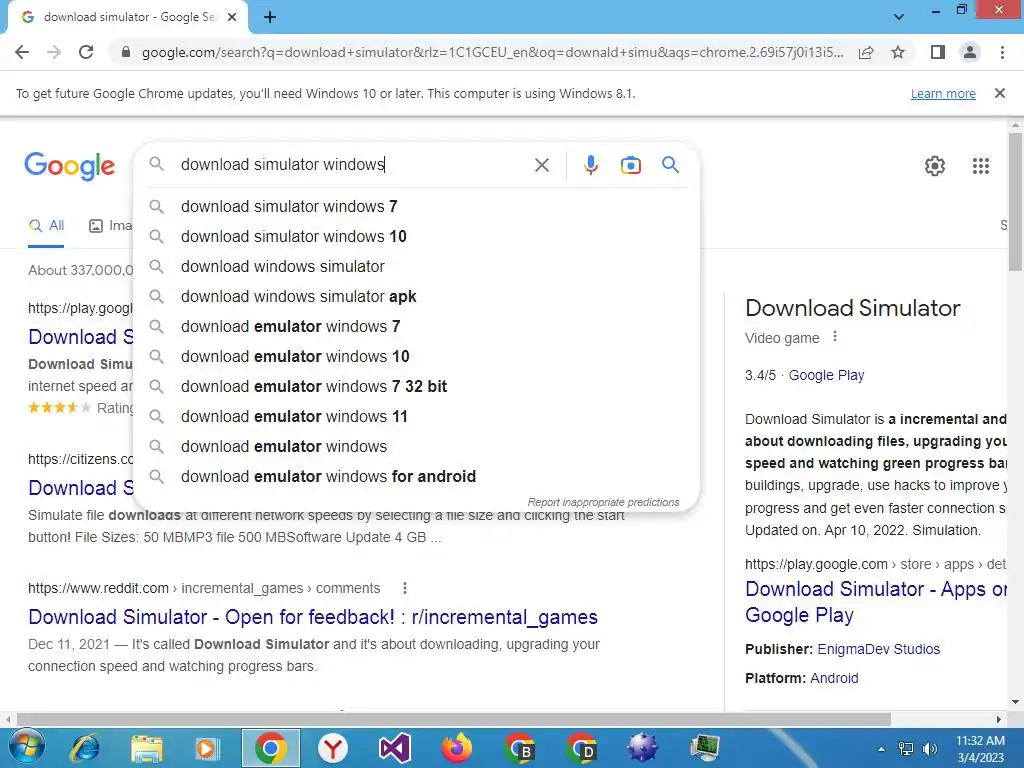Pick suggestion download emulator windows 10

click(417, 357)
